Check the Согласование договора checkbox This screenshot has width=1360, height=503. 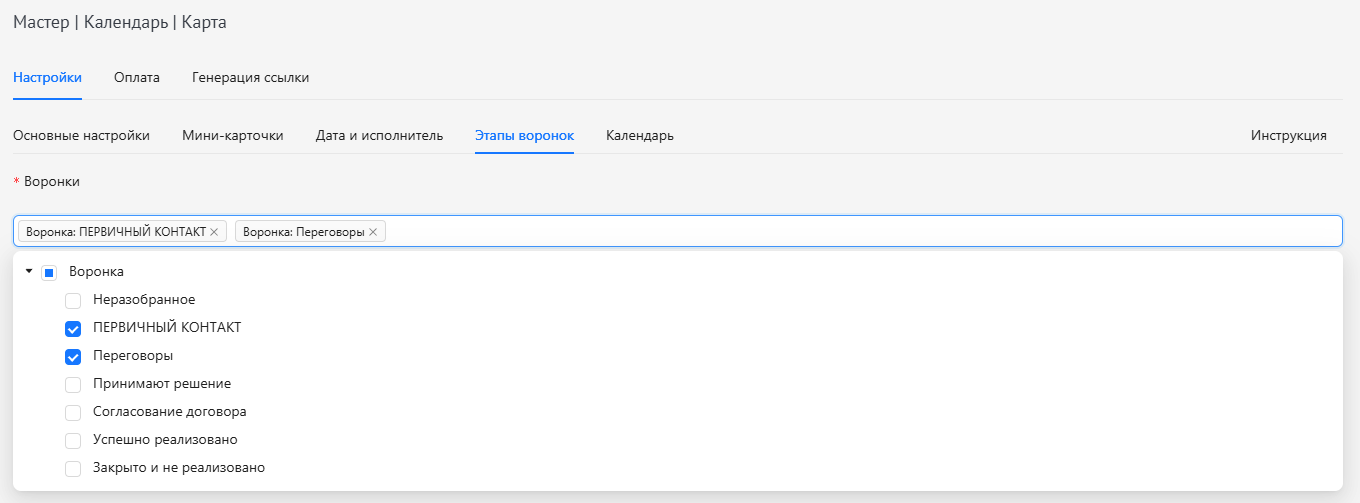coord(73,412)
